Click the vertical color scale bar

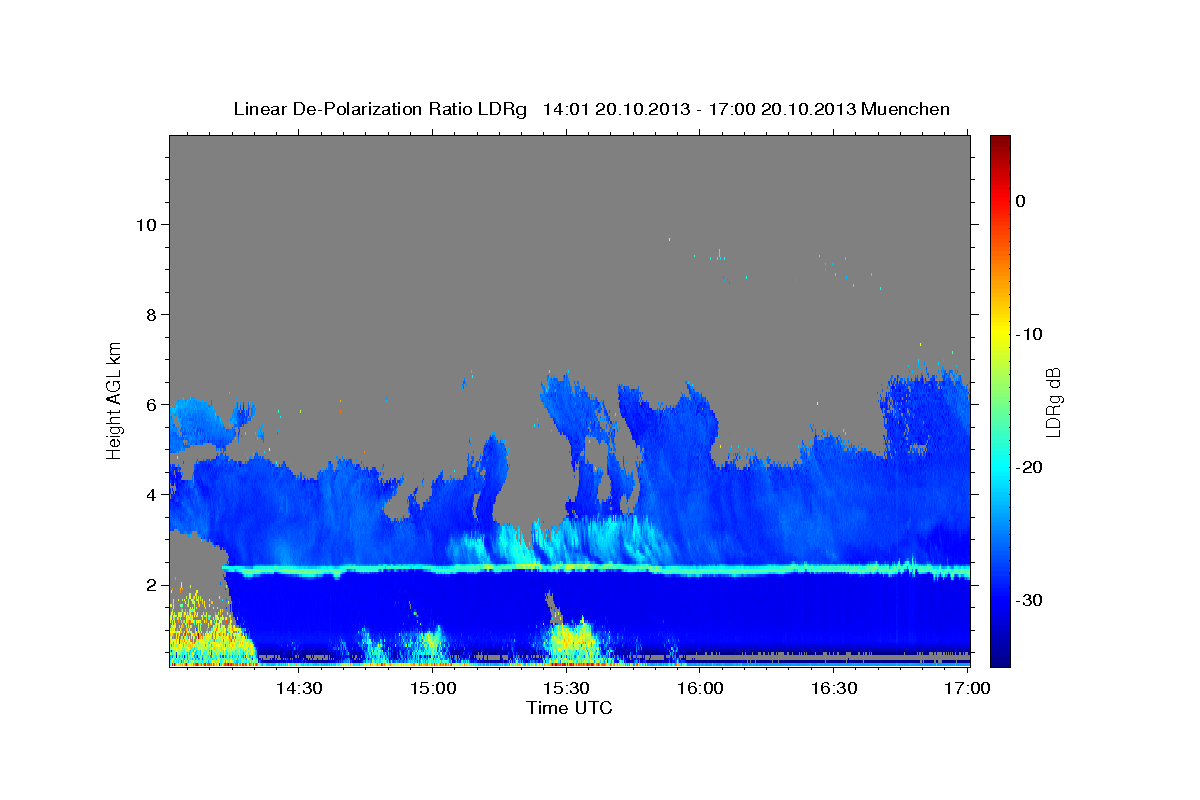(1000, 400)
